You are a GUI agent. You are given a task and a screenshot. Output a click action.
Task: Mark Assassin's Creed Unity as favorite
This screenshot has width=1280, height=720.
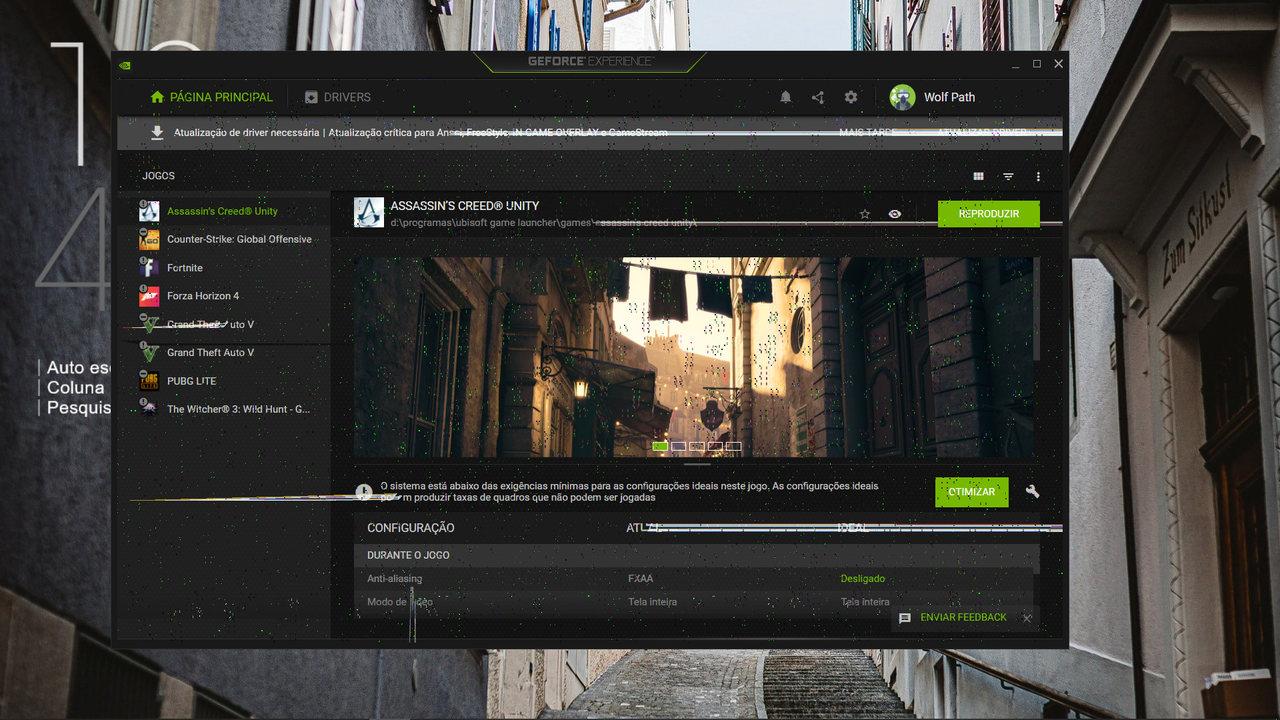pos(865,214)
